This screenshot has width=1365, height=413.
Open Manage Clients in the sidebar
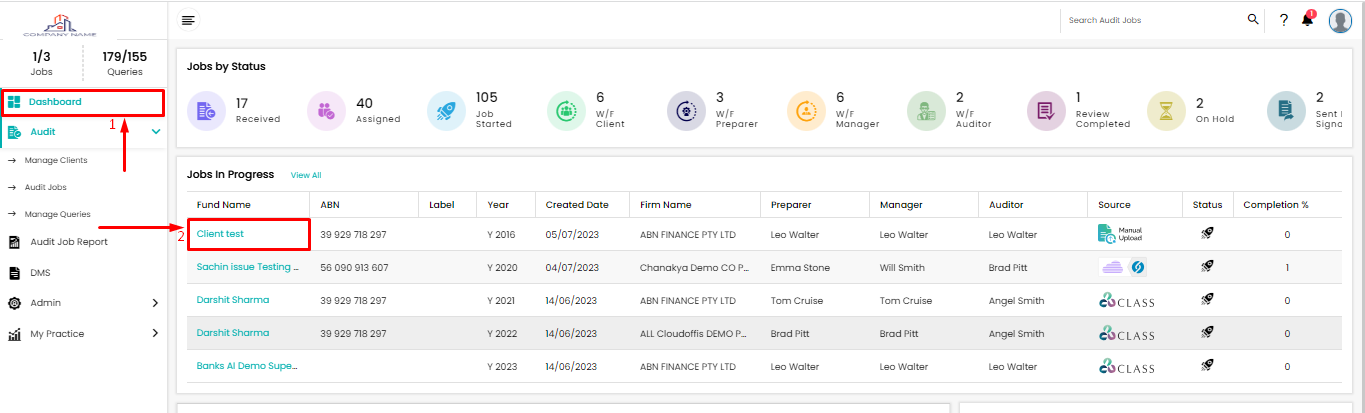[56, 160]
